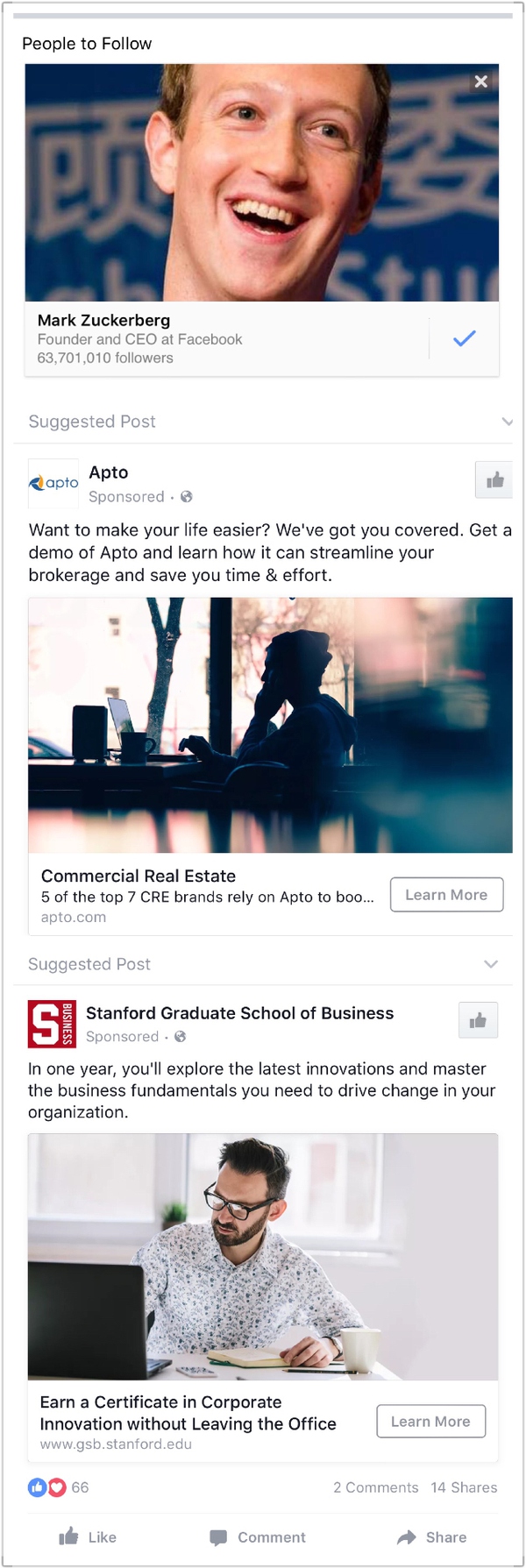The image size is (526, 1568).
Task: Toggle the following checkmark for Mark Zuckerberg
Action: click(x=465, y=338)
